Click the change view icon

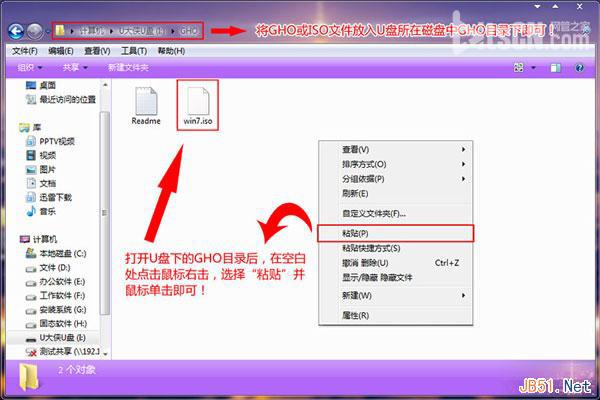click(x=518, y=68)
